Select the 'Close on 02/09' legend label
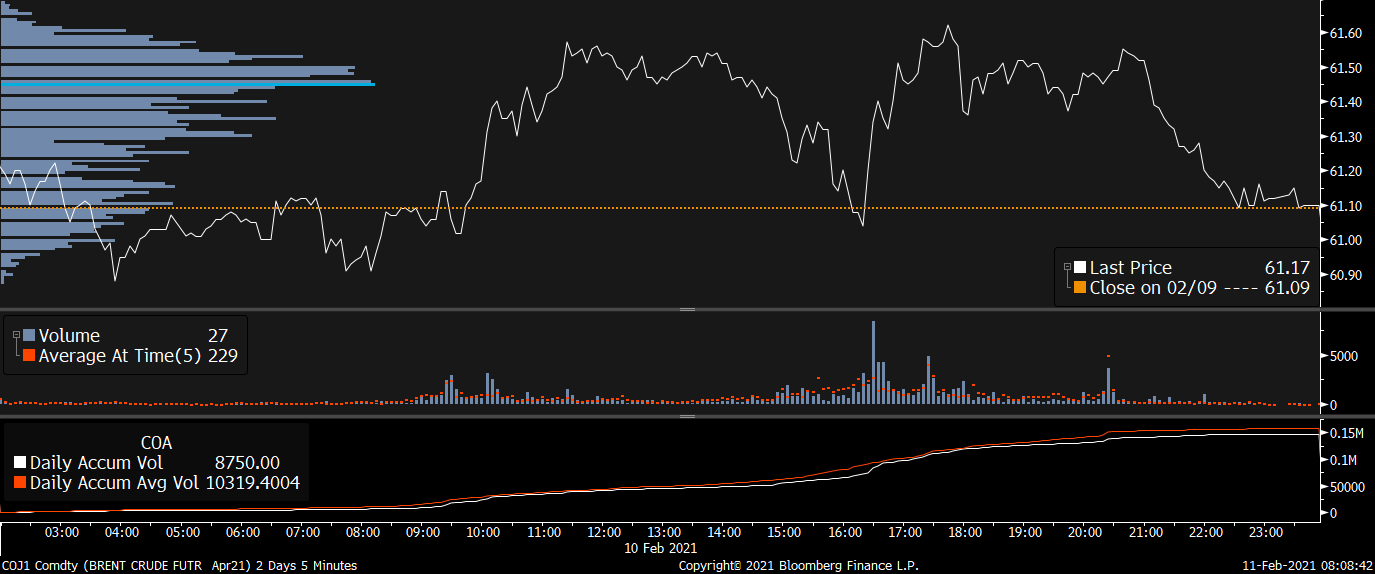Viewport: 1375px width, 574px height. [x=1155, y=288]
